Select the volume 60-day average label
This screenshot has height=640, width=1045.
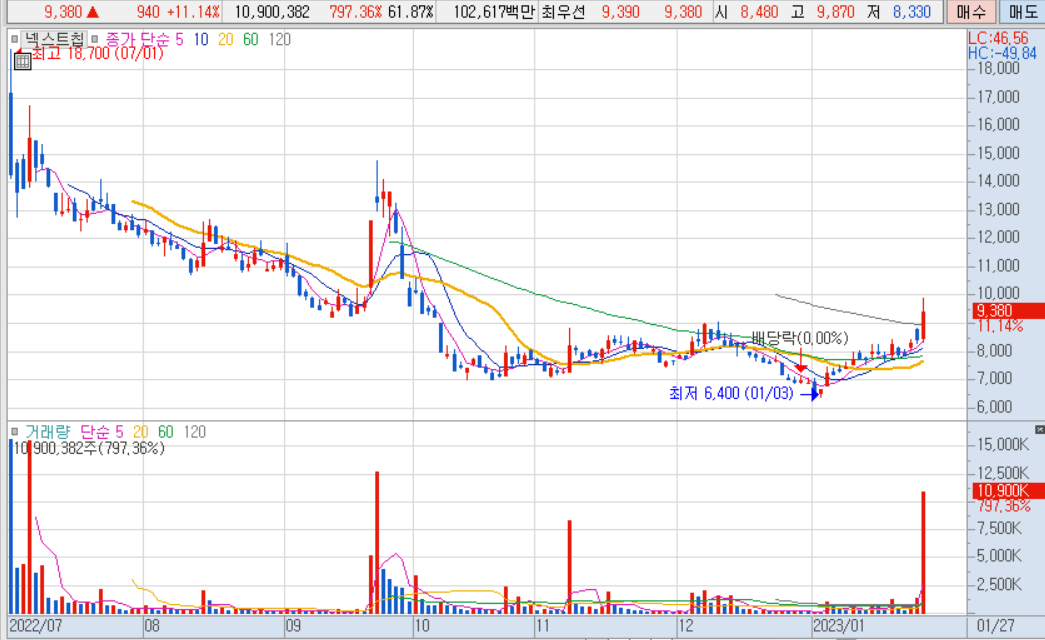point(165,432)
